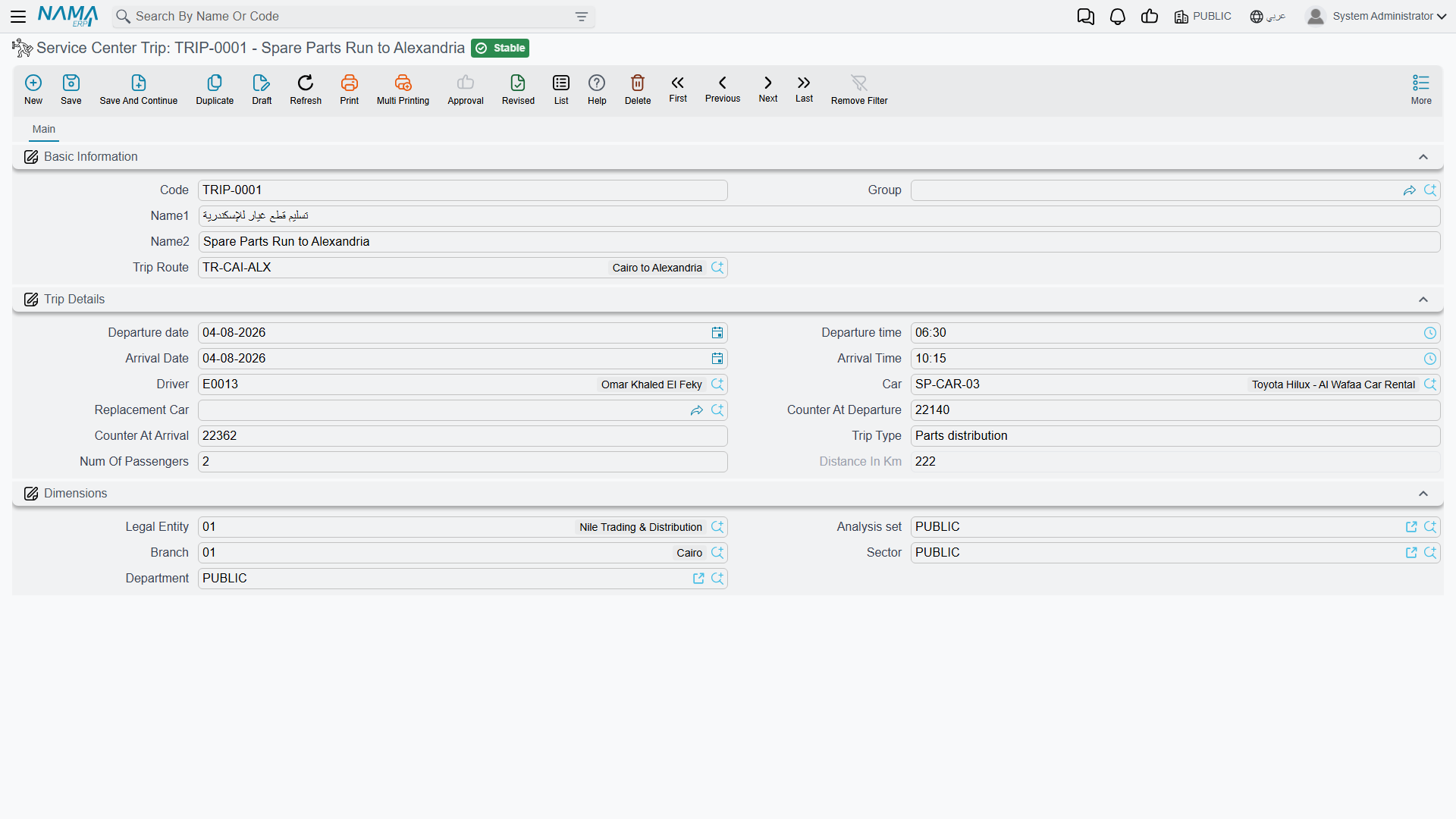1456x819 pixels.
Task: Collapse the Trip Details section
Action: pyautogui.click(x=1423, y=300)
